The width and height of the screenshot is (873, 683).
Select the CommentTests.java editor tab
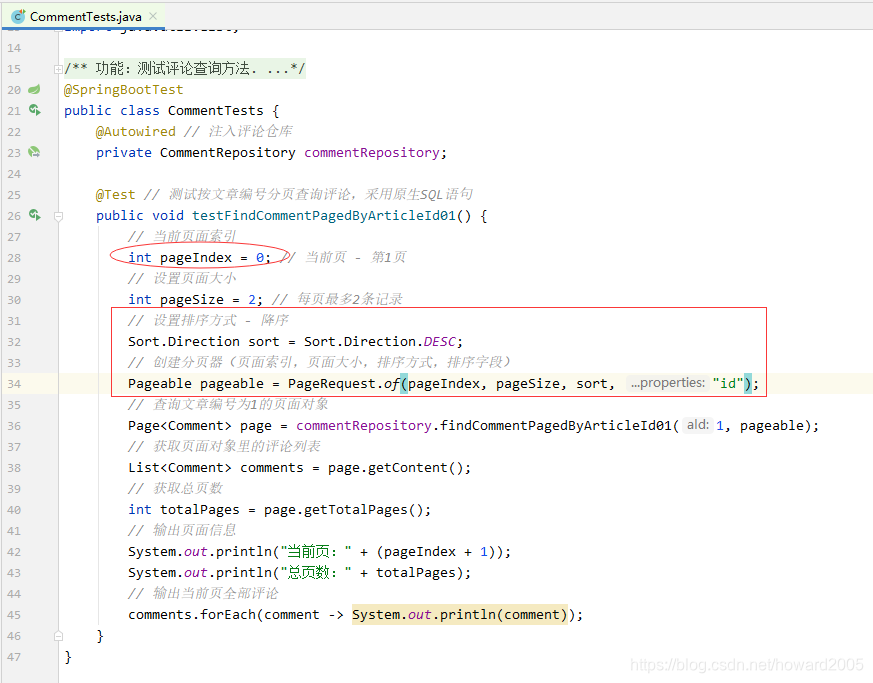84,17
